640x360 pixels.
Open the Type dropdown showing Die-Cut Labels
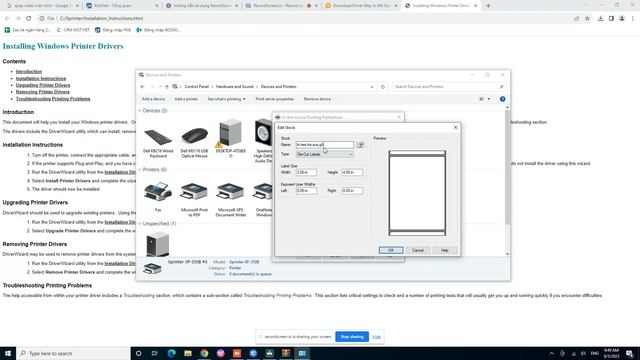[325, 154]
